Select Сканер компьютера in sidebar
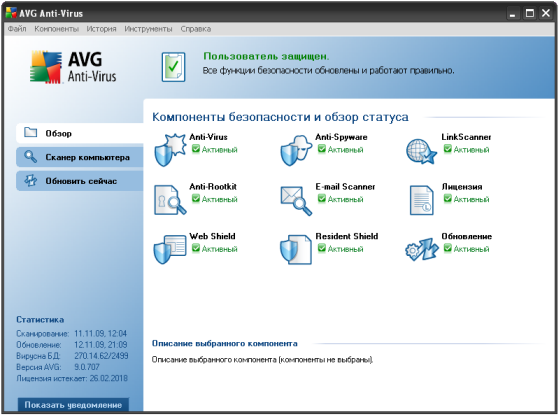 click(80, 157)
